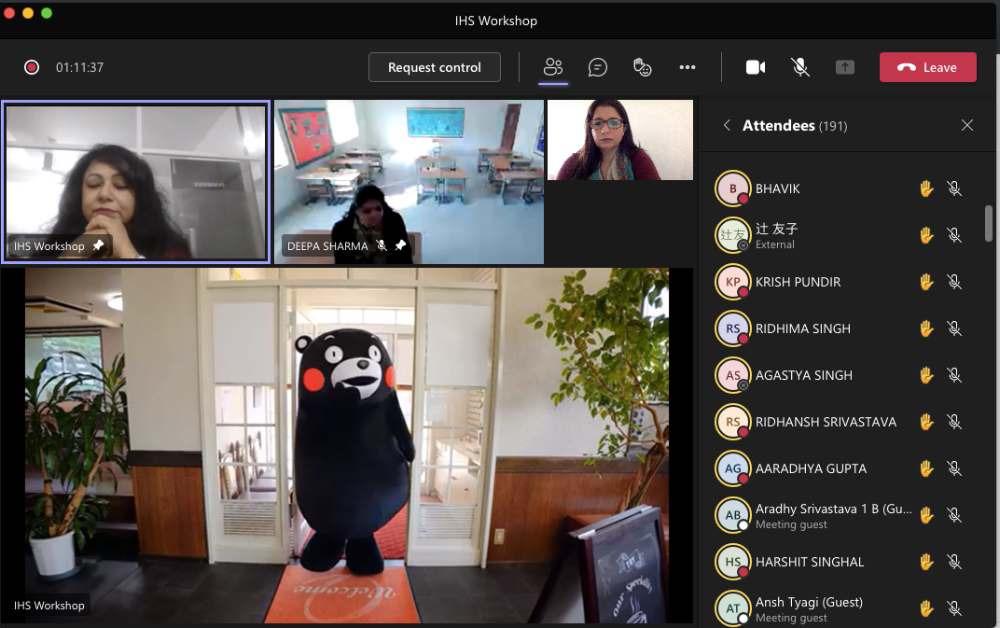The height and width of the screenshot is (628, 1000).
Task: Click the attendees list scrollbar
Action: coord(989,223)
